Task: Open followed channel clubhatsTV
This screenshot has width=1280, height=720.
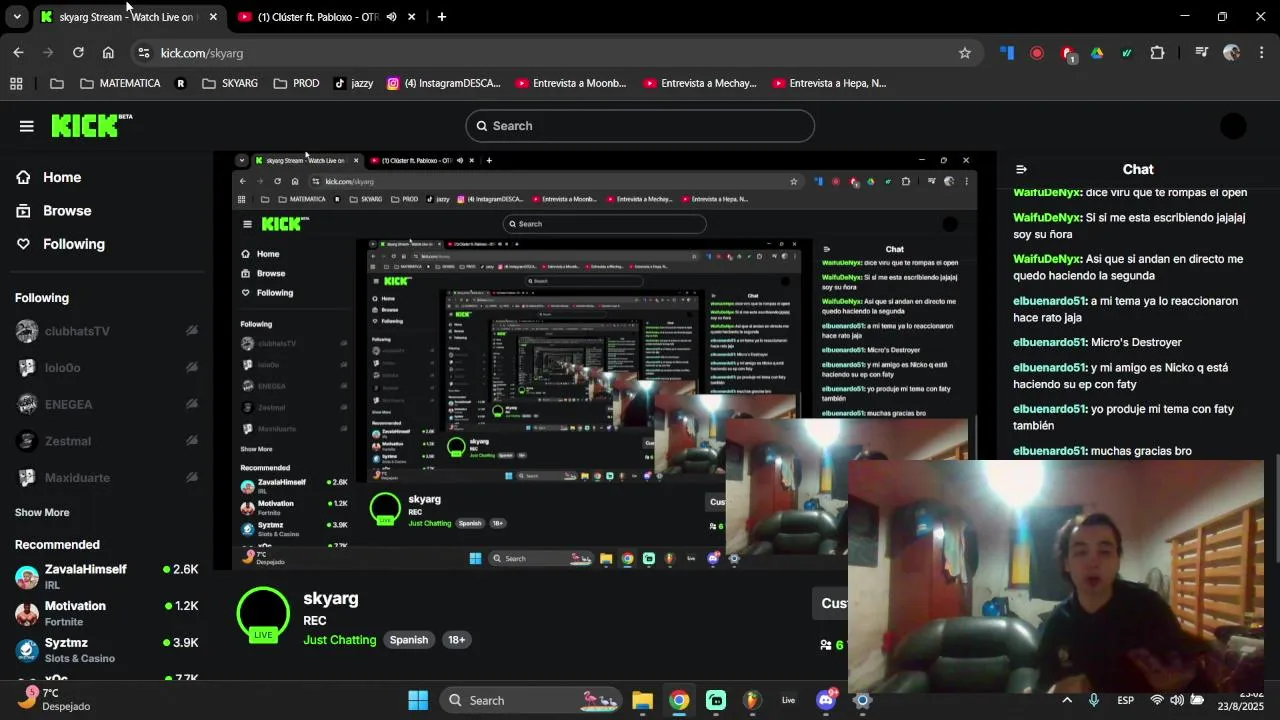Action: (105, 331)
